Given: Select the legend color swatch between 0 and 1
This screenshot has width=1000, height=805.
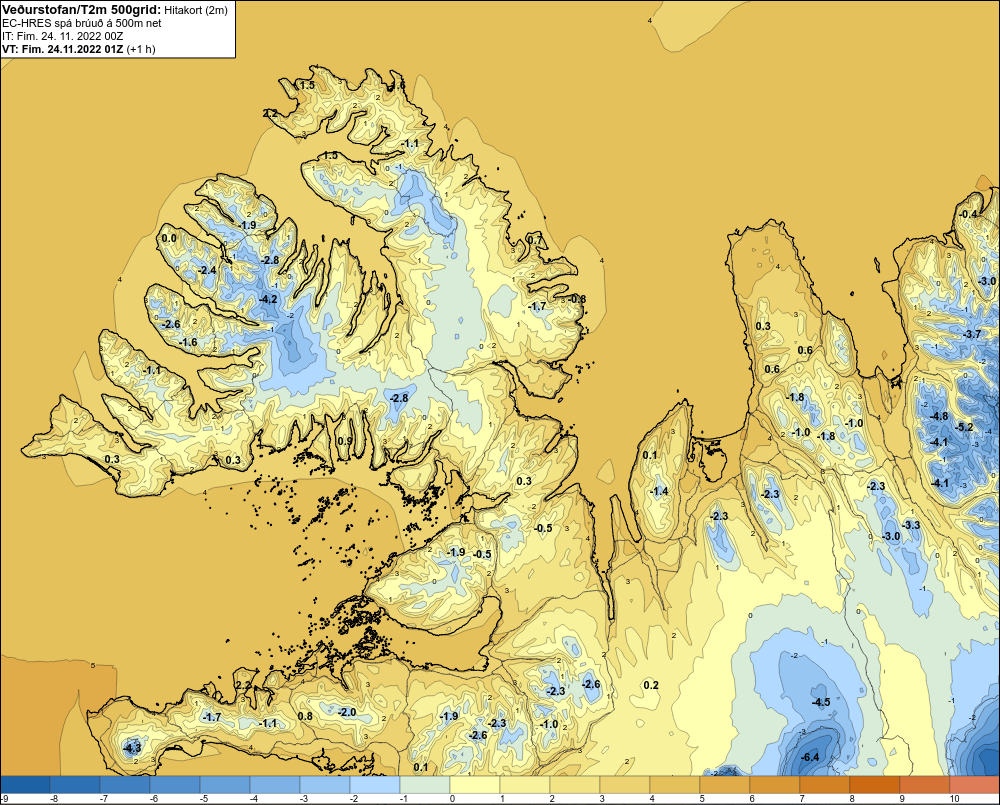Looking at the screenshot, I should tap(474, 784).
